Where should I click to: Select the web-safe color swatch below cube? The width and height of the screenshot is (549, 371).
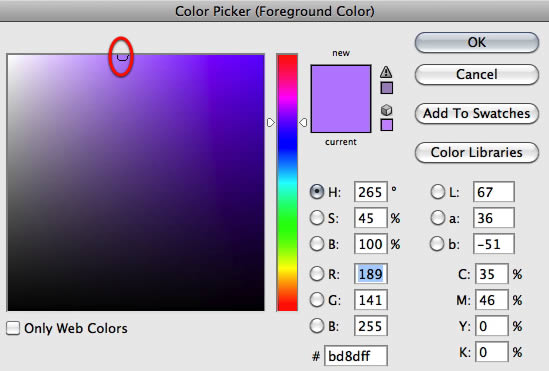pyautogui.click(x=387, y=125)
